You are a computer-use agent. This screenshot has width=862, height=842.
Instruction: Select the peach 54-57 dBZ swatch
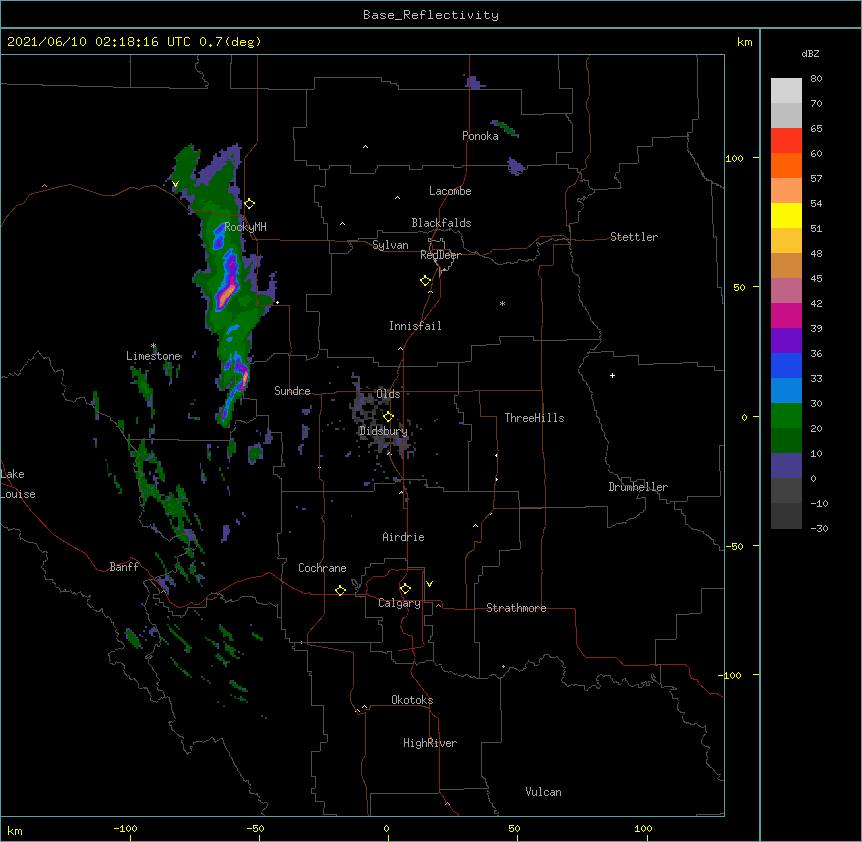pos(786,191)
